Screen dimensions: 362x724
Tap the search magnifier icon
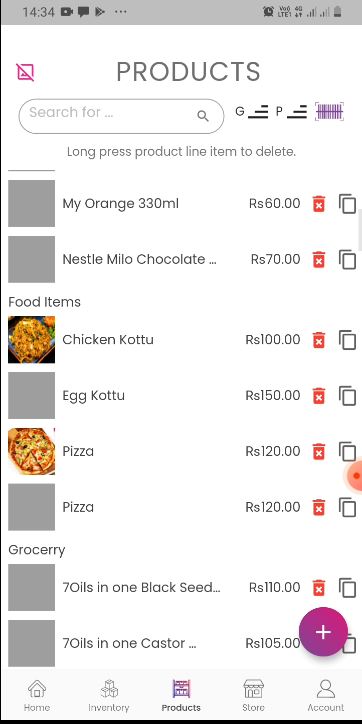pos(203,116)
